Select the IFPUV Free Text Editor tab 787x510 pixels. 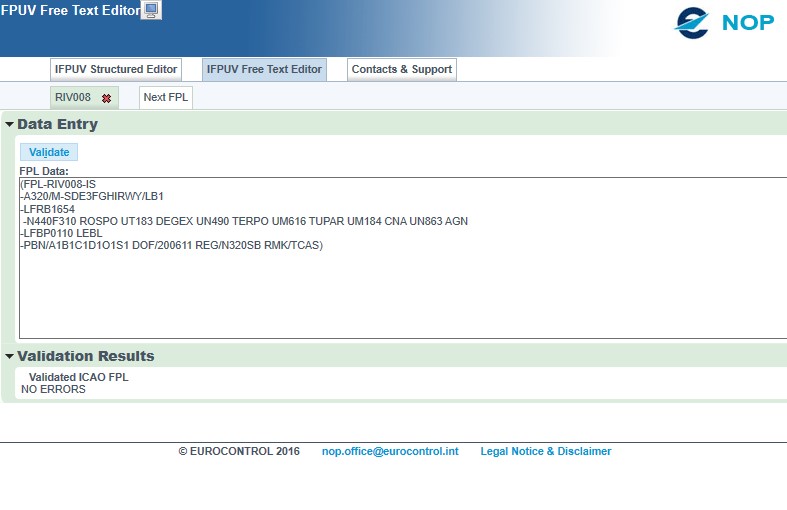pos(265,69)
